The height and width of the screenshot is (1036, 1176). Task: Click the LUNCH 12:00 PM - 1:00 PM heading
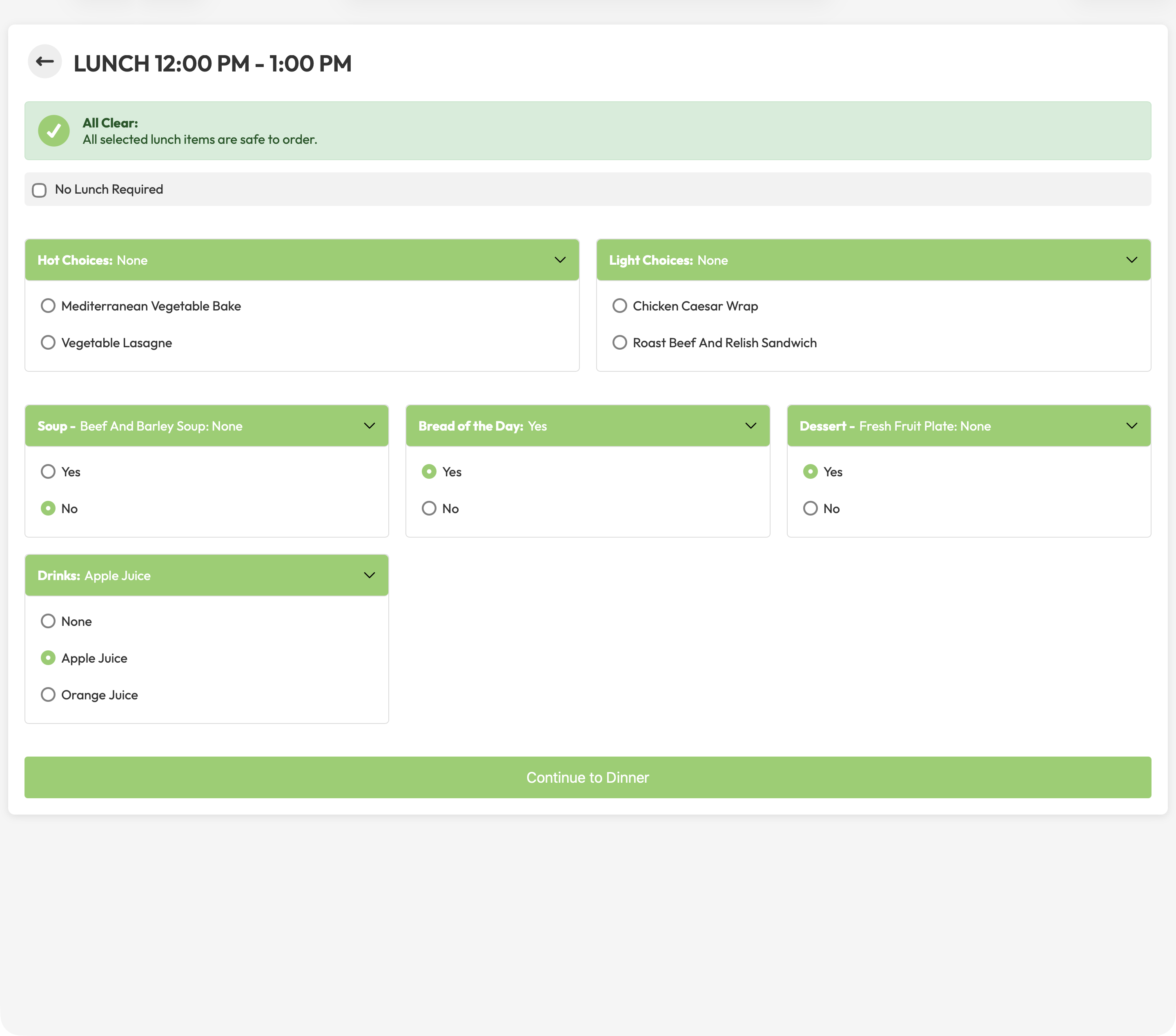(213, 63)
